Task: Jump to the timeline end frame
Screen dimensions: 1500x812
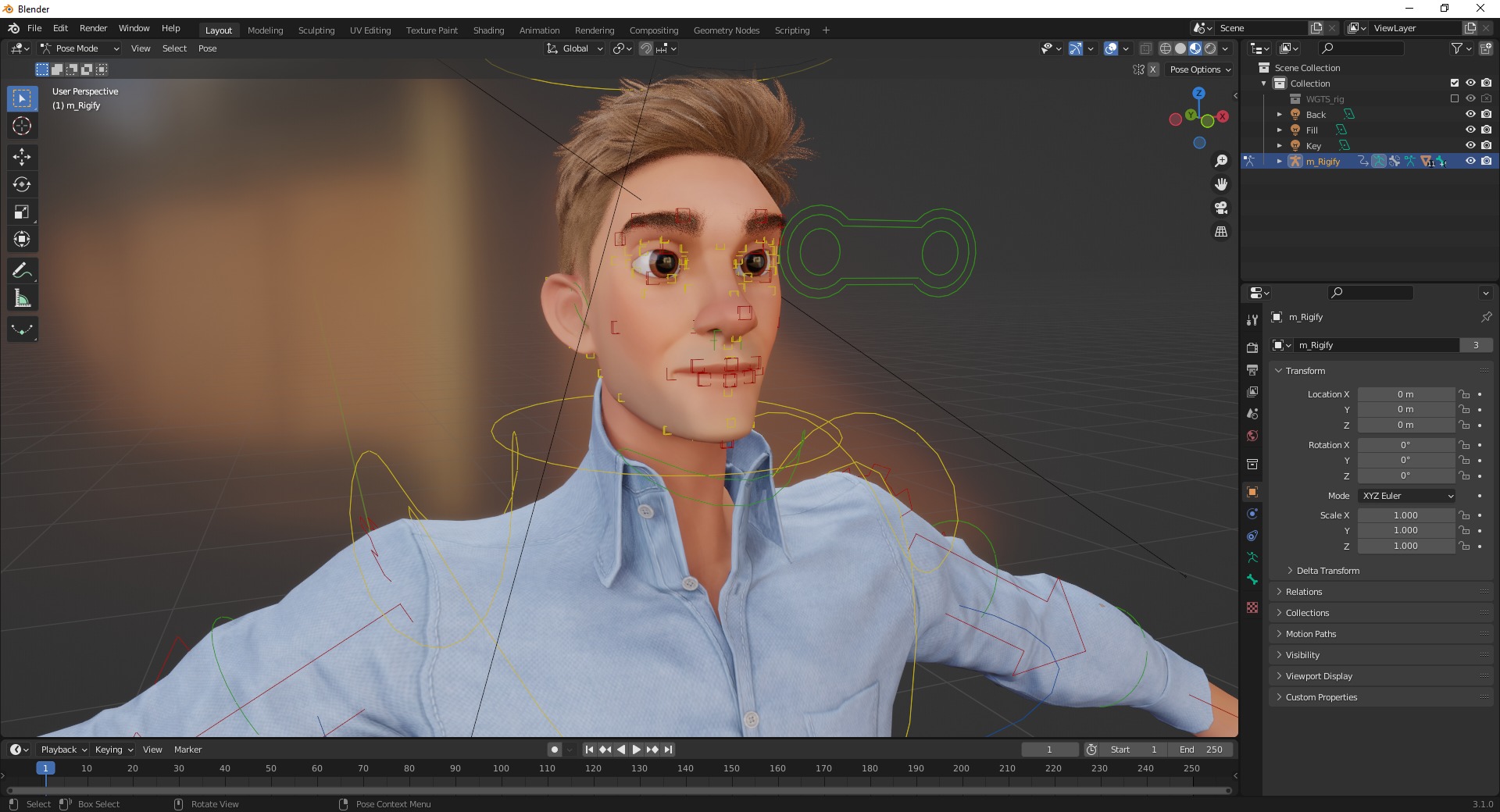Action: click(x=669, y=750)
